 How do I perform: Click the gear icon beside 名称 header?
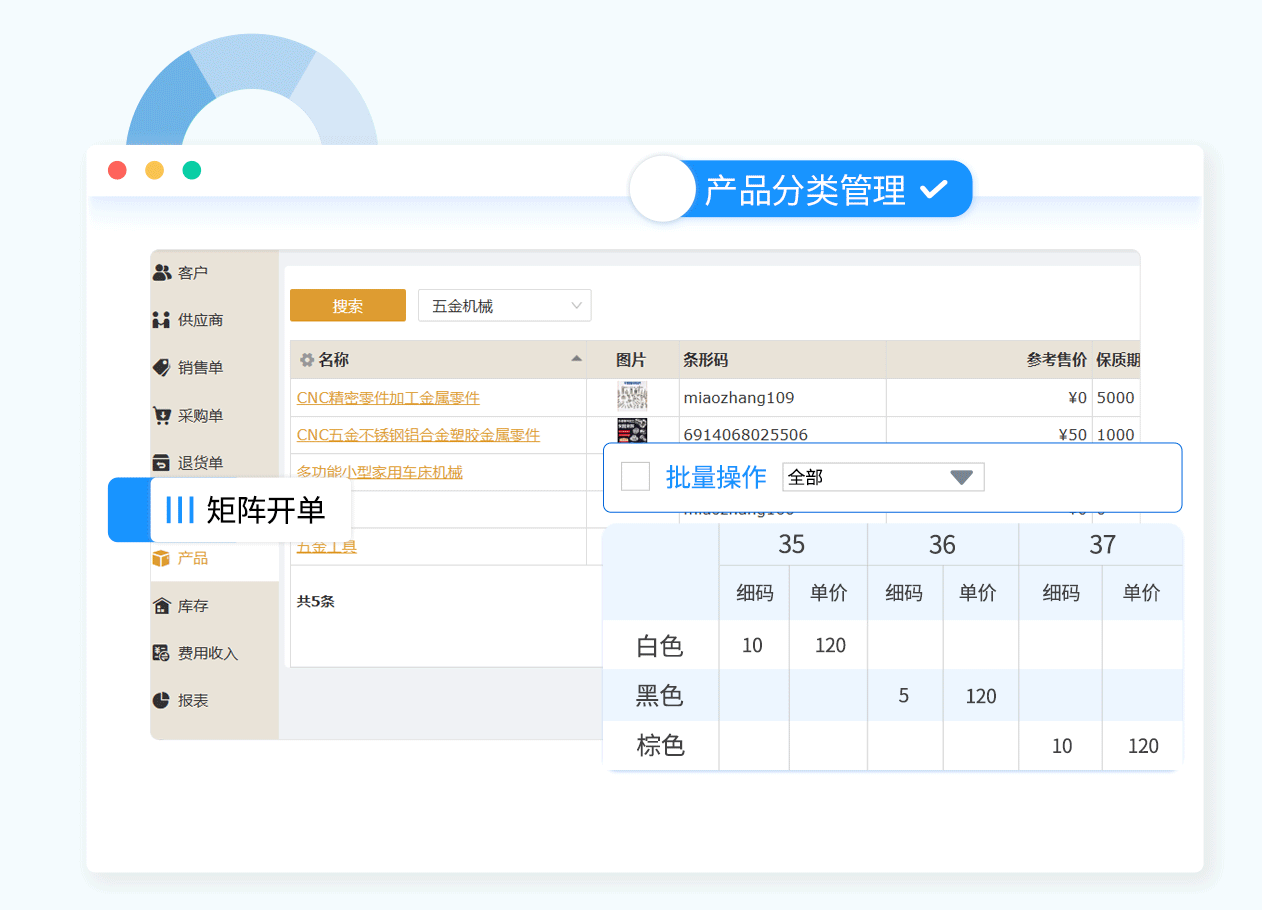(307, 360)
